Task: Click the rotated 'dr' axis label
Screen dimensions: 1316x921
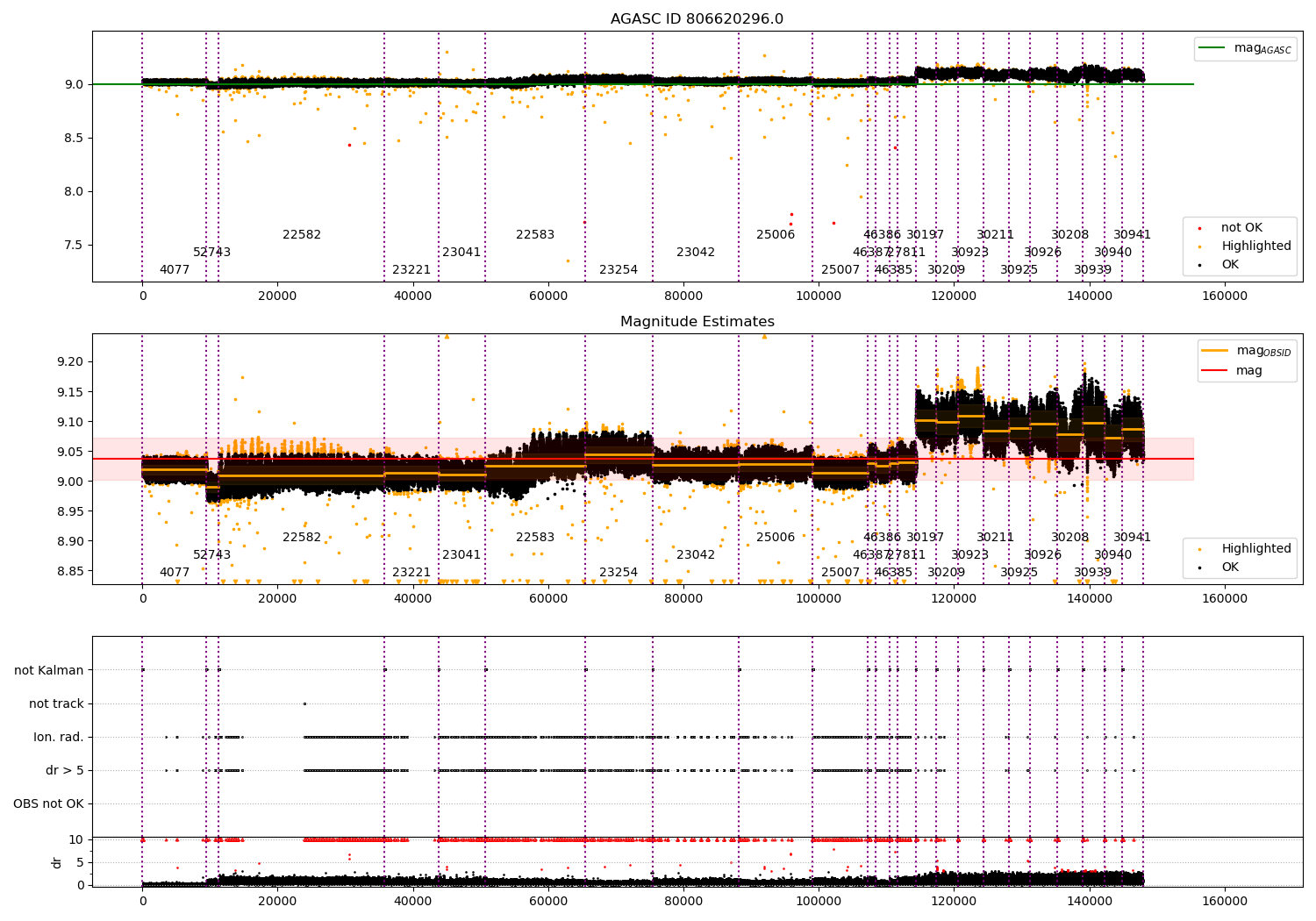Action: coord(57,862)
